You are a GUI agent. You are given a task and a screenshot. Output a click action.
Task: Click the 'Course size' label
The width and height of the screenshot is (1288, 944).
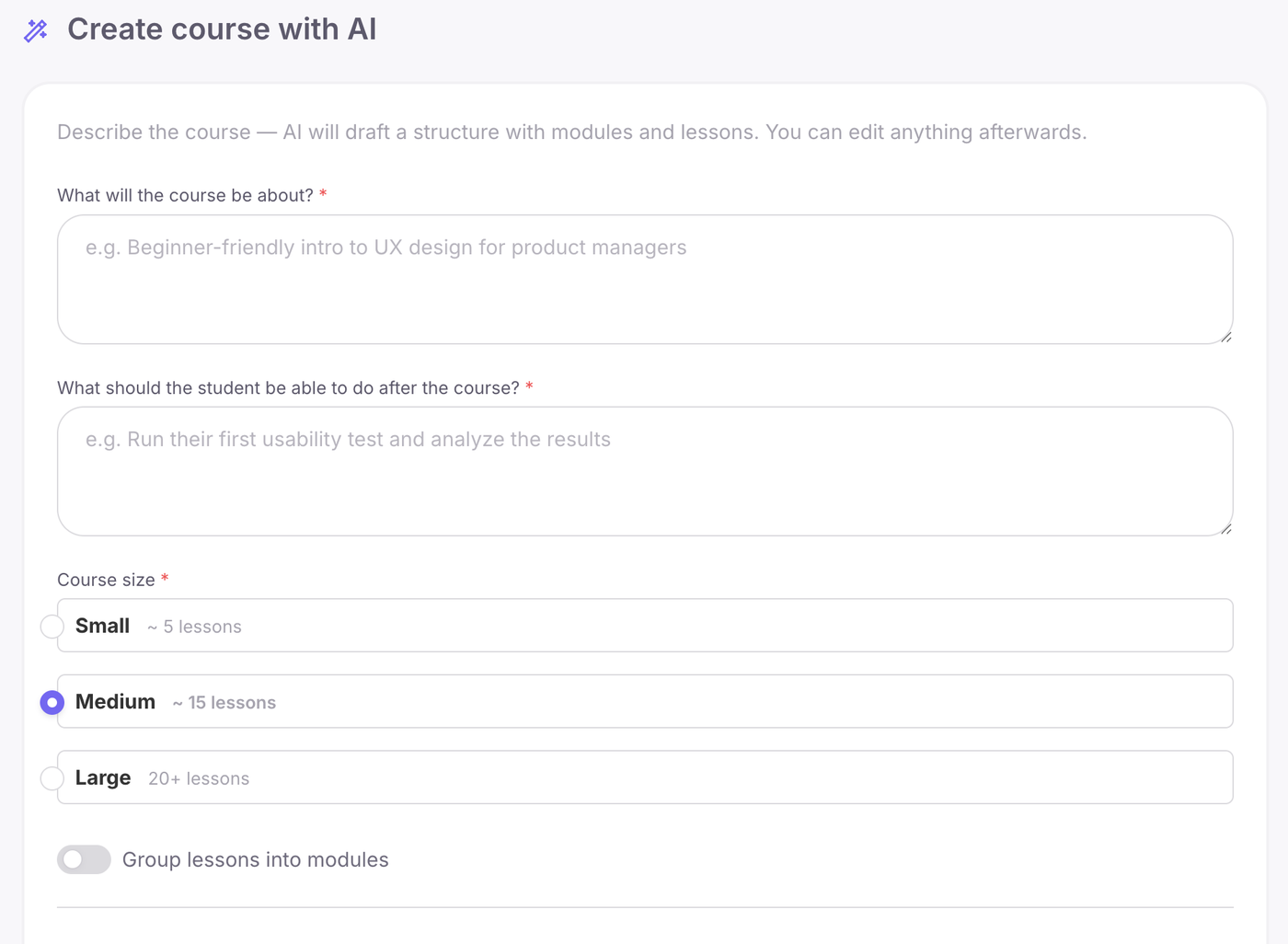pyautogui.click(x=106, y=580)
